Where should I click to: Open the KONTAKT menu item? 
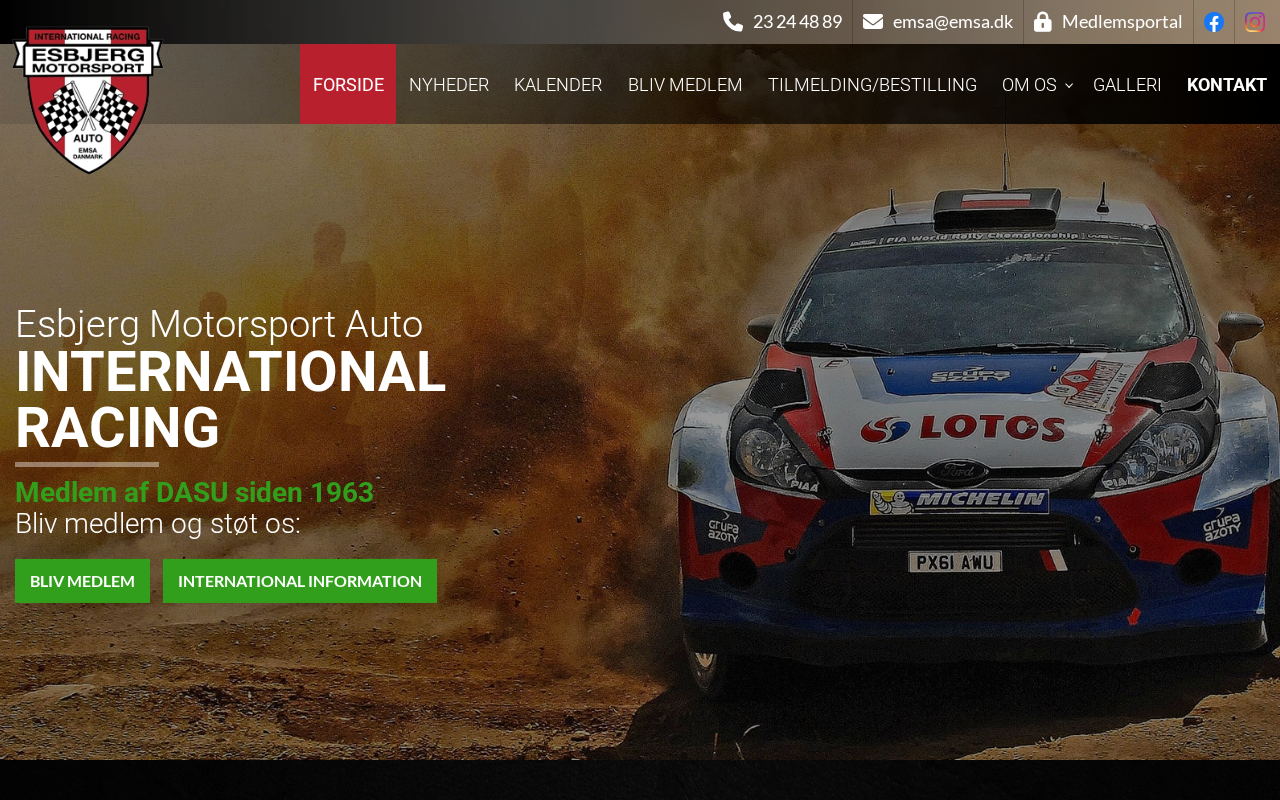coord(1227,84)
